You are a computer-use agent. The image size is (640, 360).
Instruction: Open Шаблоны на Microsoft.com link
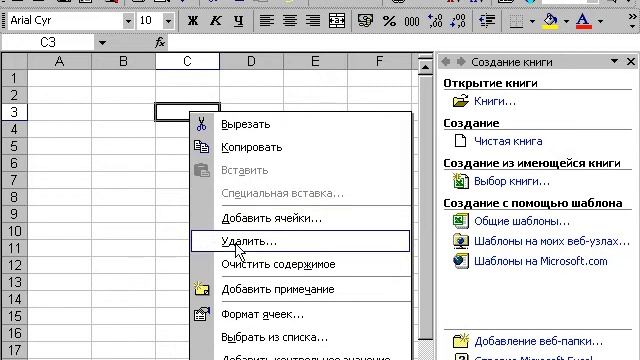pyautogui.click(x=540, y=261)
